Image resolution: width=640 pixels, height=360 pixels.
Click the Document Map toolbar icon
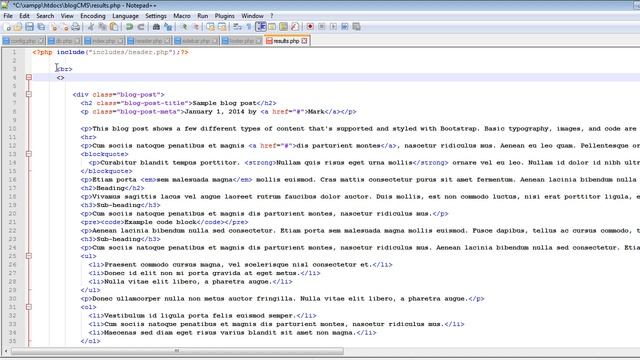click(x=283, y=27)
